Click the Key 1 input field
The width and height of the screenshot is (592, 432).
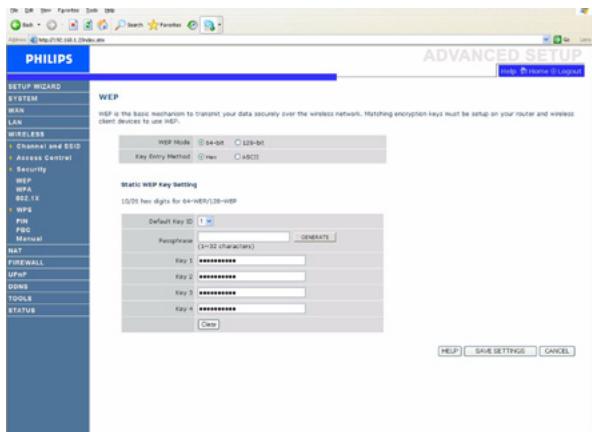[251, 261]
